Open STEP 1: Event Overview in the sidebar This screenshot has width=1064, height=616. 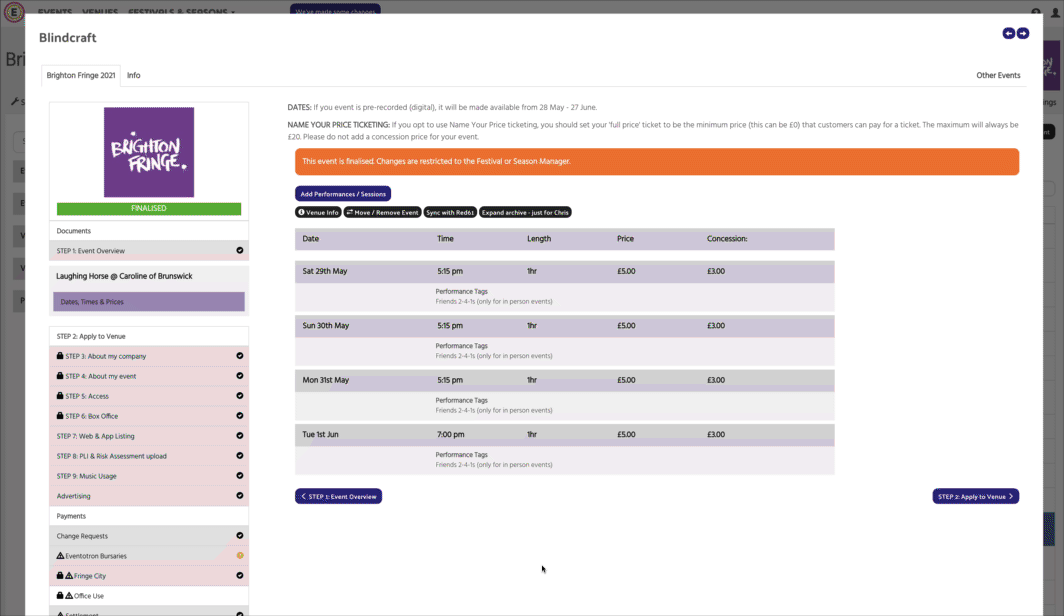click(149, 250)
